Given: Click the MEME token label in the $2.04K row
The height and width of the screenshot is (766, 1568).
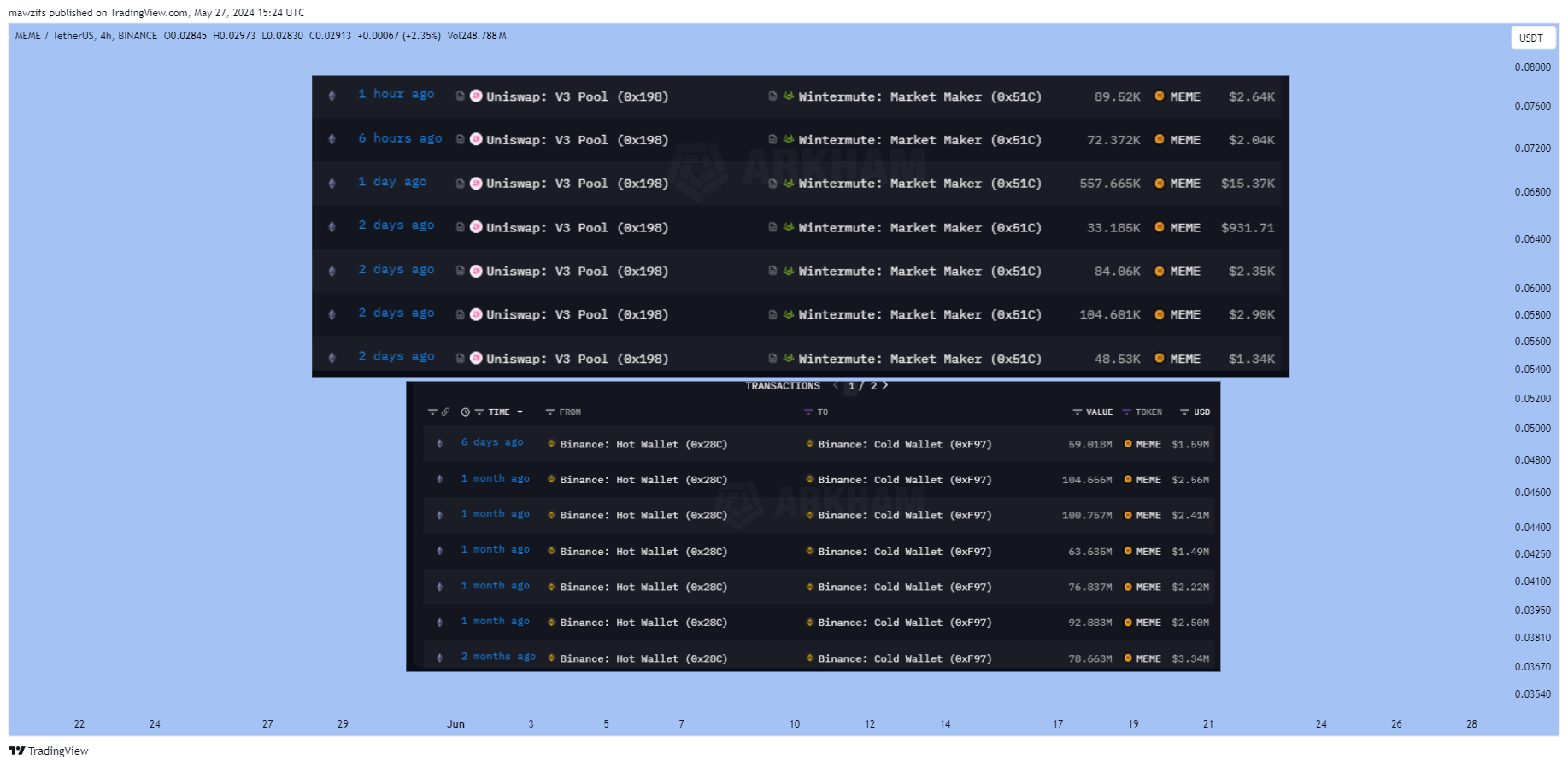Looking at the screenshot, I should point(1185,140).
